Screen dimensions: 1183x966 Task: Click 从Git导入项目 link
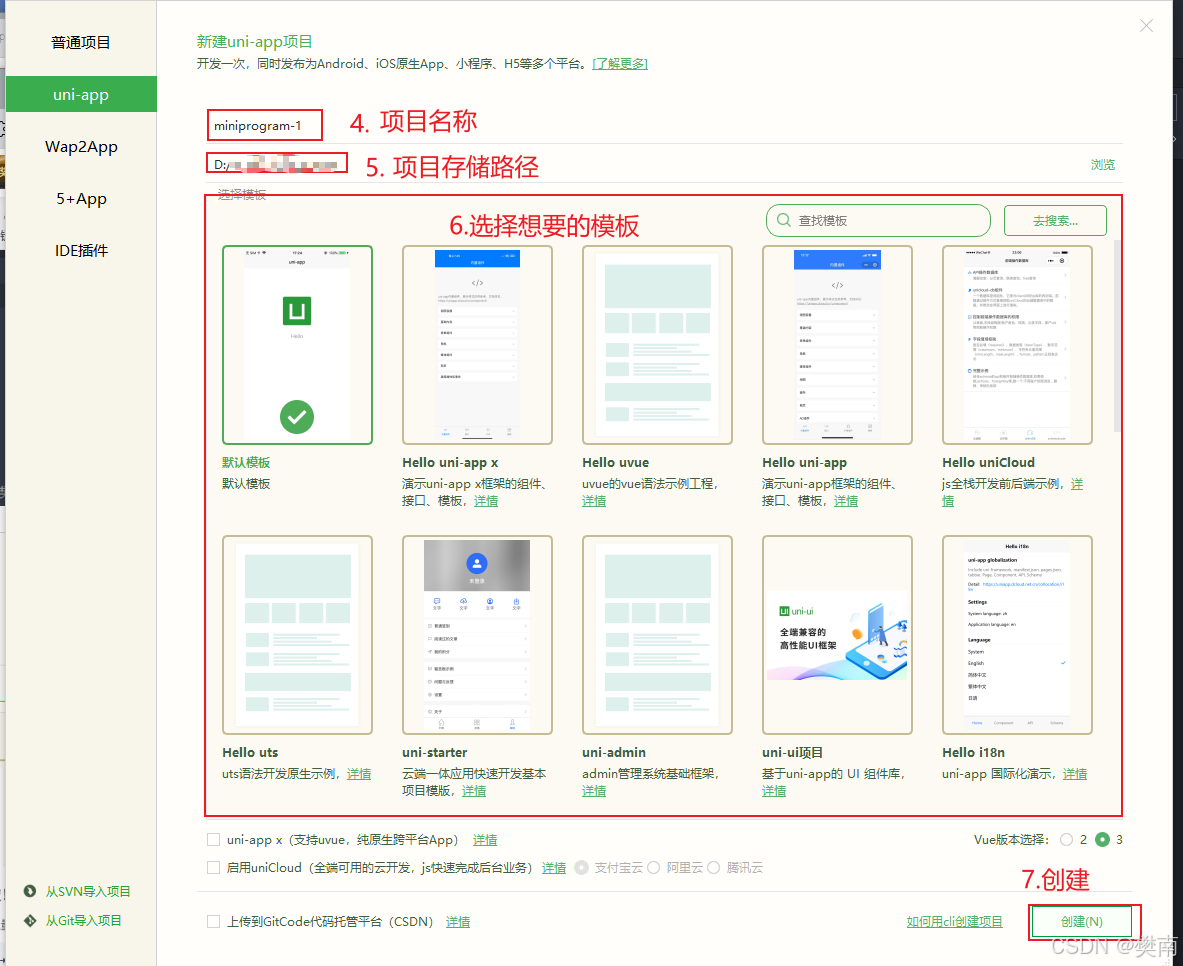click(x=84, y=921)
